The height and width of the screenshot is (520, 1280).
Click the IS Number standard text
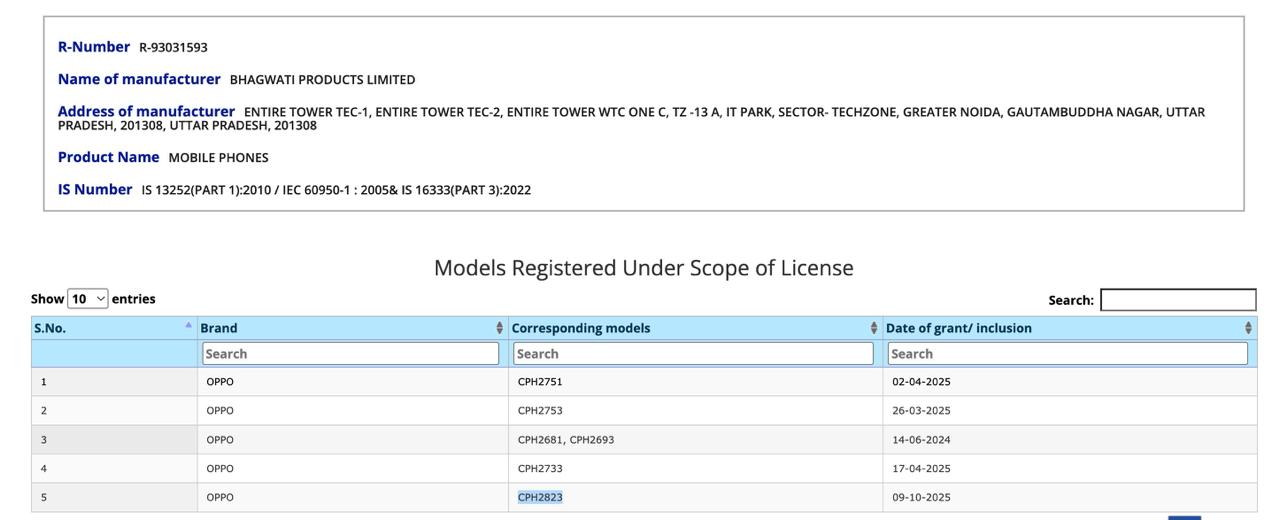pos(336,190)
